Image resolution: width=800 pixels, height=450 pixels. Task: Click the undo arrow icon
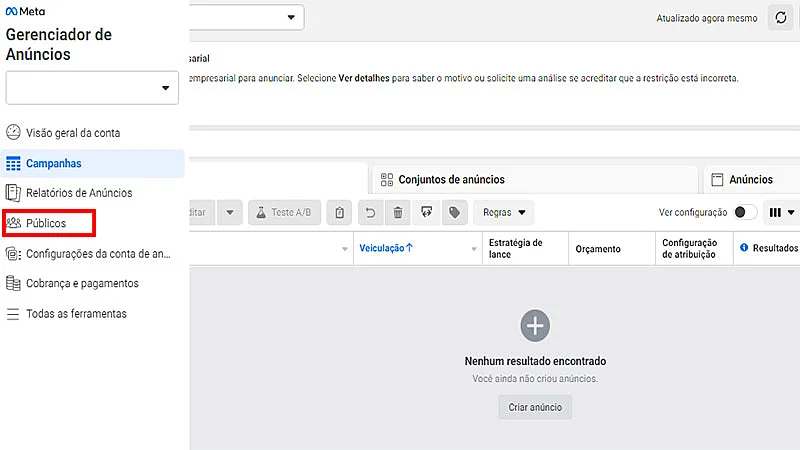(370, 212)
